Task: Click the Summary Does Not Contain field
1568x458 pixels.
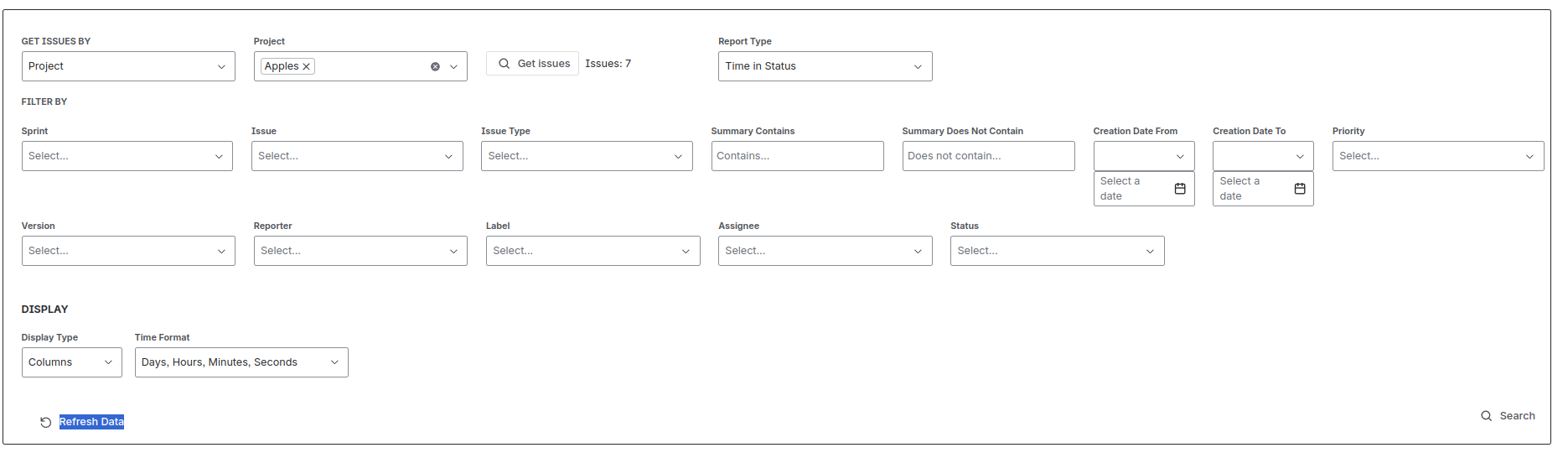Action: pos(988,156)
